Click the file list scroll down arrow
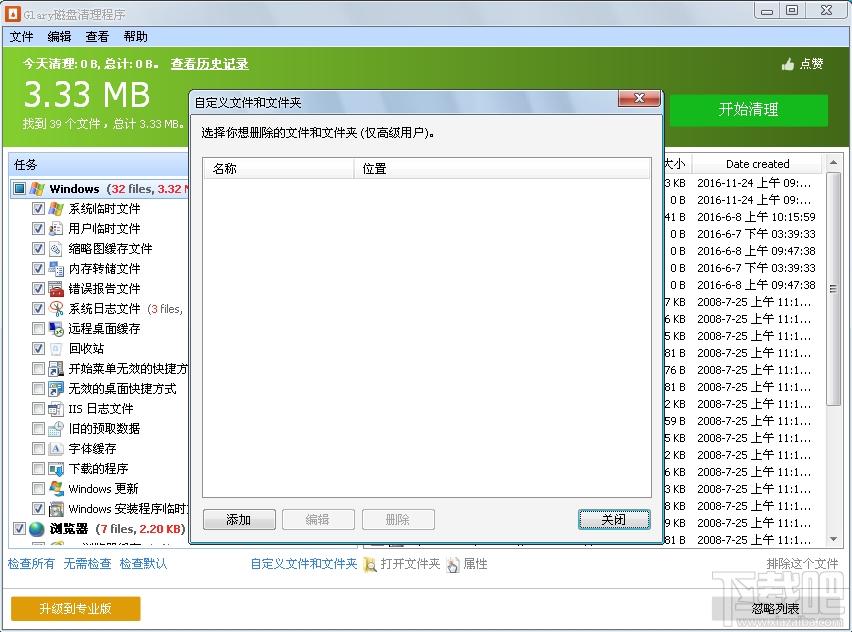Viewport: 852px width, 632px height. click(833, 540)
